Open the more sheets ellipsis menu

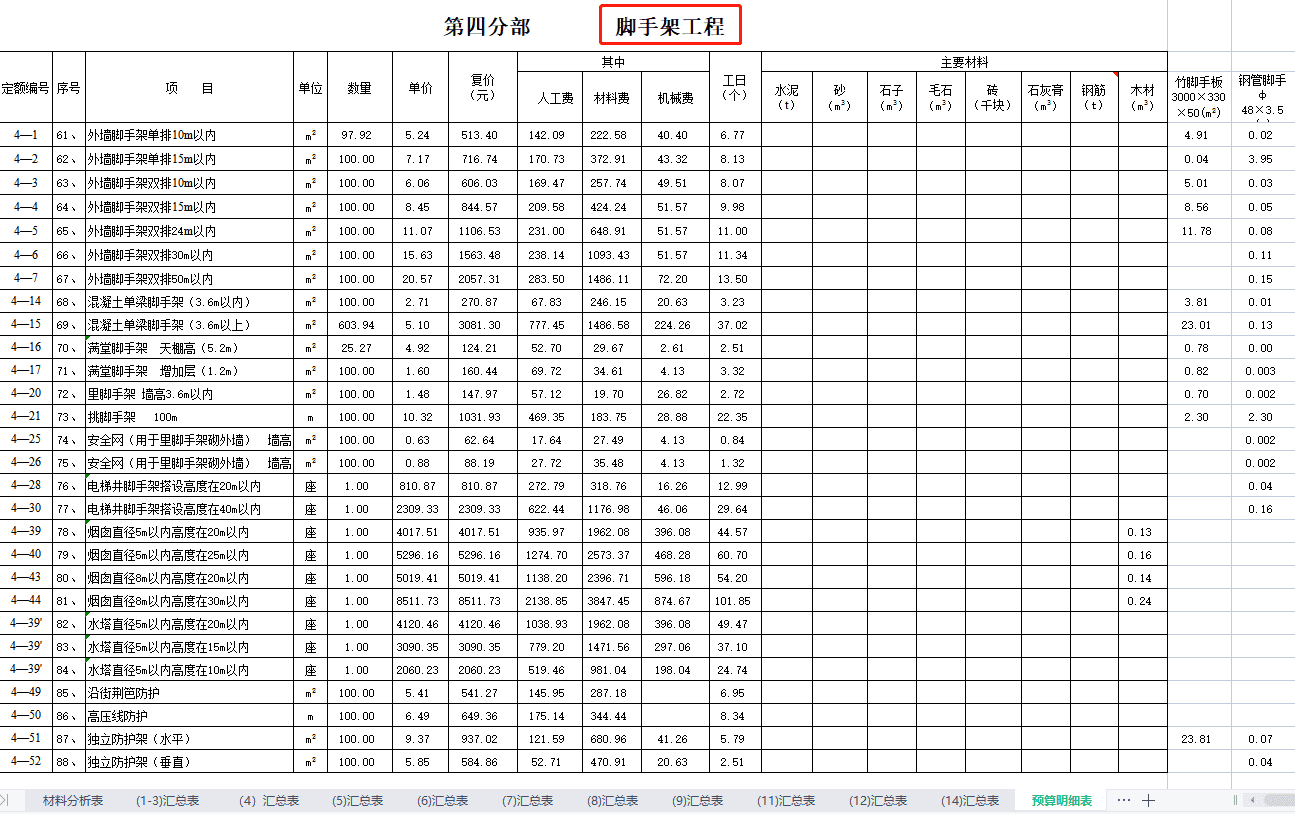tap(1123, 800)
